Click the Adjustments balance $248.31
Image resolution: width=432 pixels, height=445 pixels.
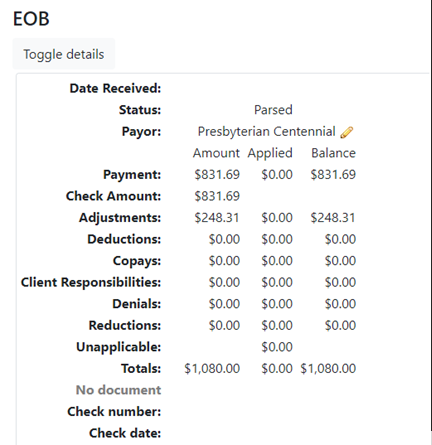point(333,218)
